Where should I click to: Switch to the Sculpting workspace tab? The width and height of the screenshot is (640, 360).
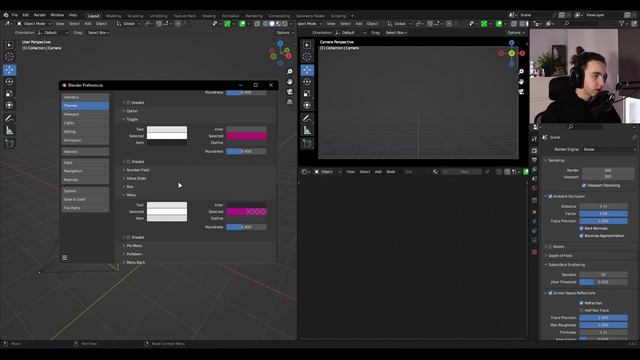tap(135, 16)
